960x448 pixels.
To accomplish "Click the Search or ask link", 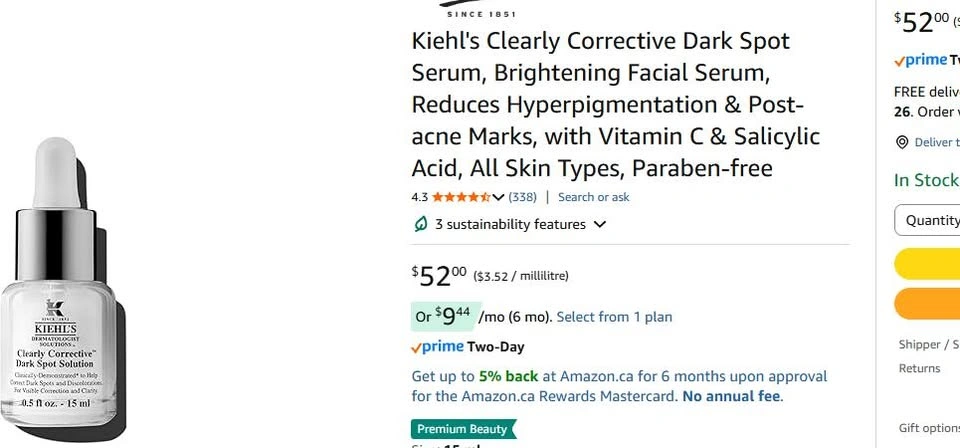I will 594,197.
